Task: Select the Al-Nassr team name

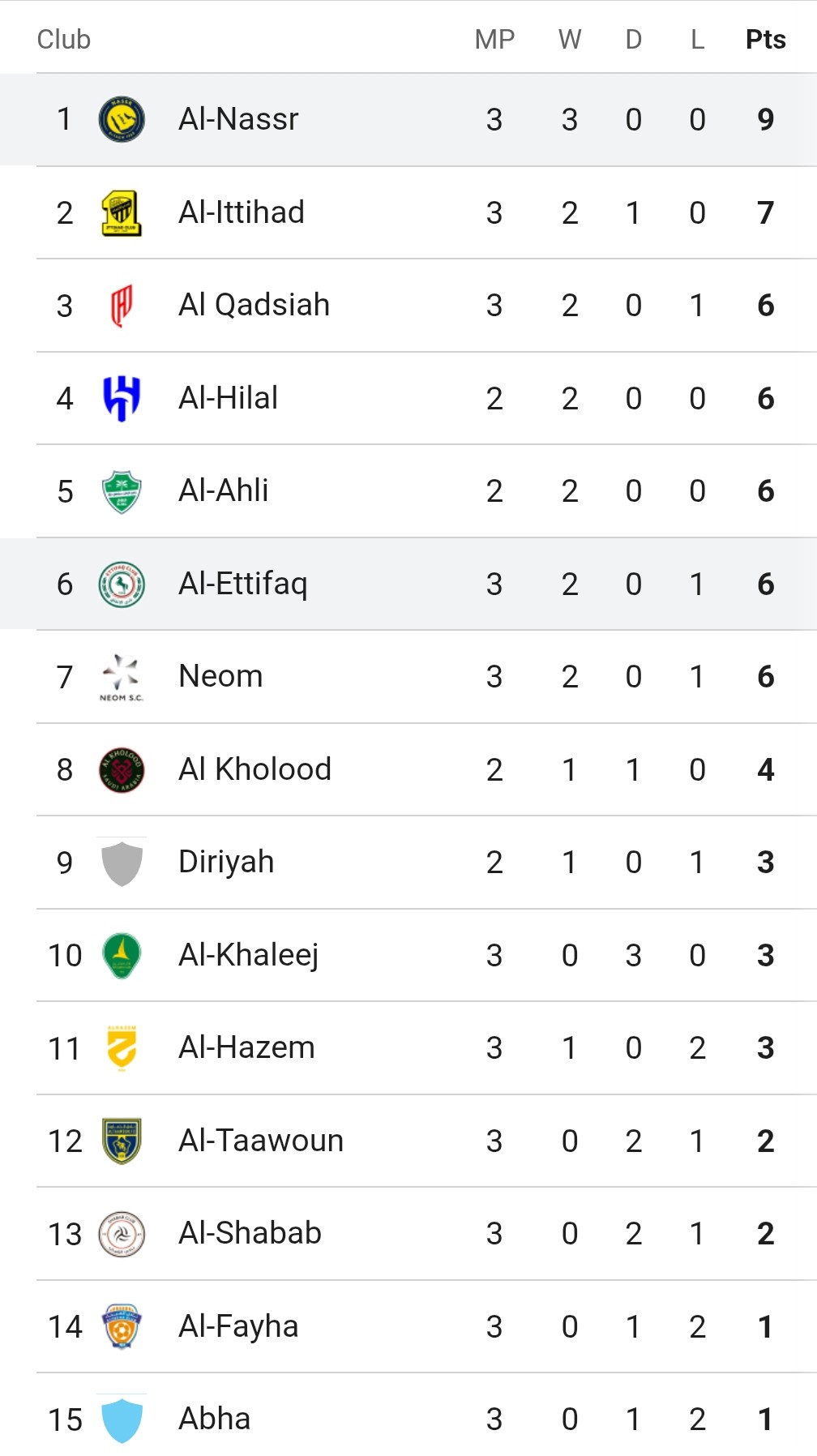Action: [238, 119]
